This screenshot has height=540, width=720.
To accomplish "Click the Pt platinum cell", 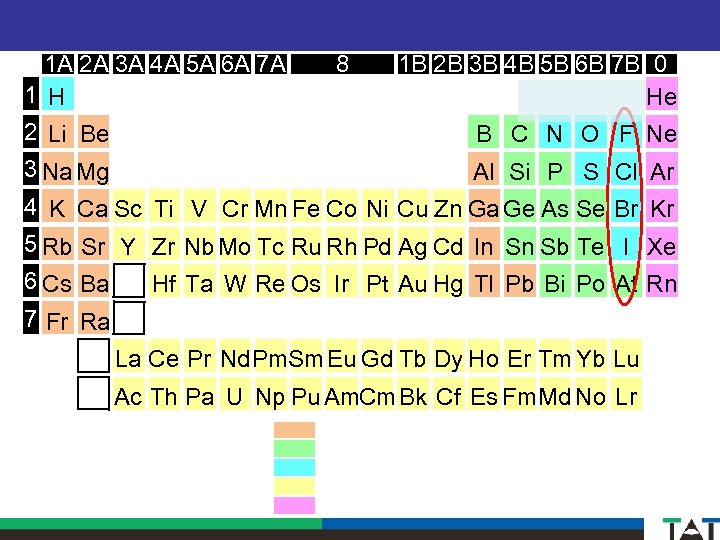I will click(377, 281).
